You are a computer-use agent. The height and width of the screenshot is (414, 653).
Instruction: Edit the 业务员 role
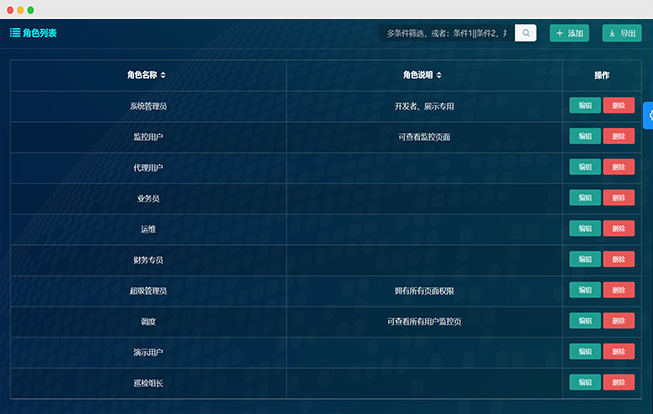[x=585, y=198]
